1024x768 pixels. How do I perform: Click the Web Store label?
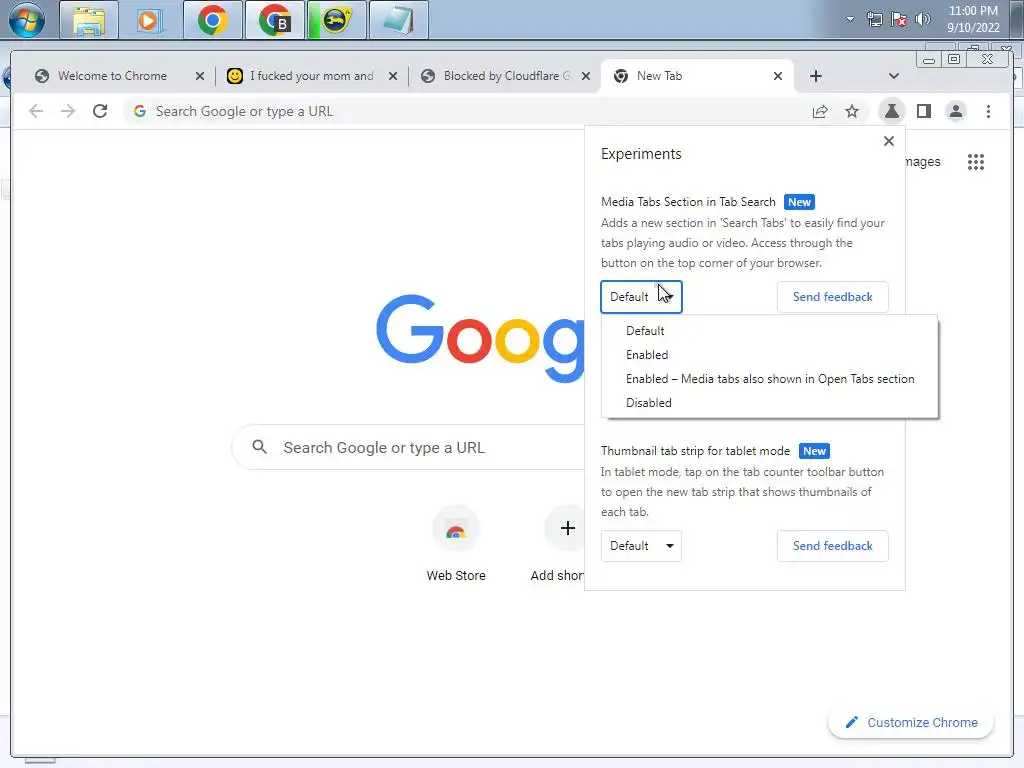tap(456, 575)
